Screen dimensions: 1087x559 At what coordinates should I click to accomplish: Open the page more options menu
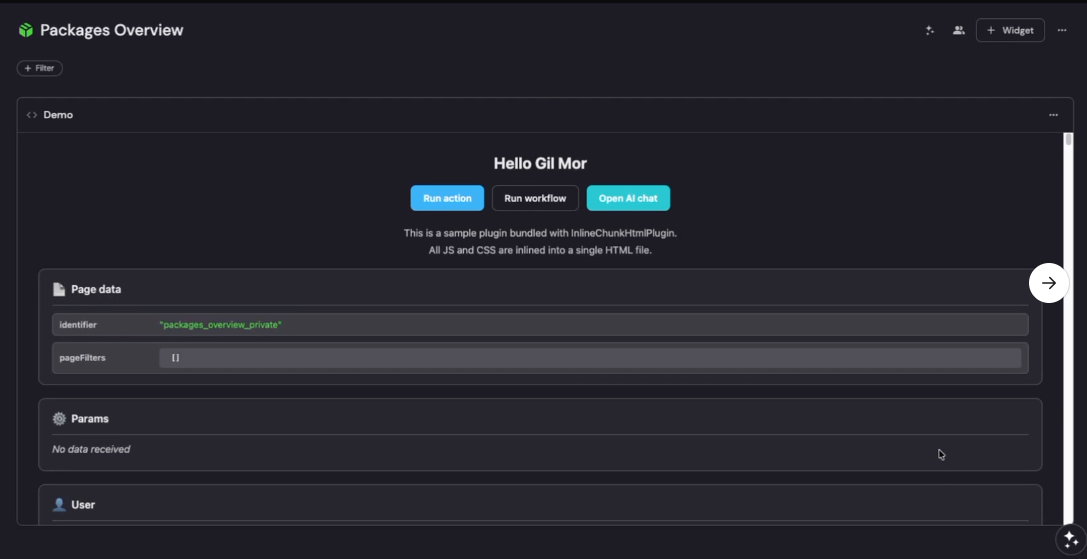pyautogui.click(x=1061, y=31)
